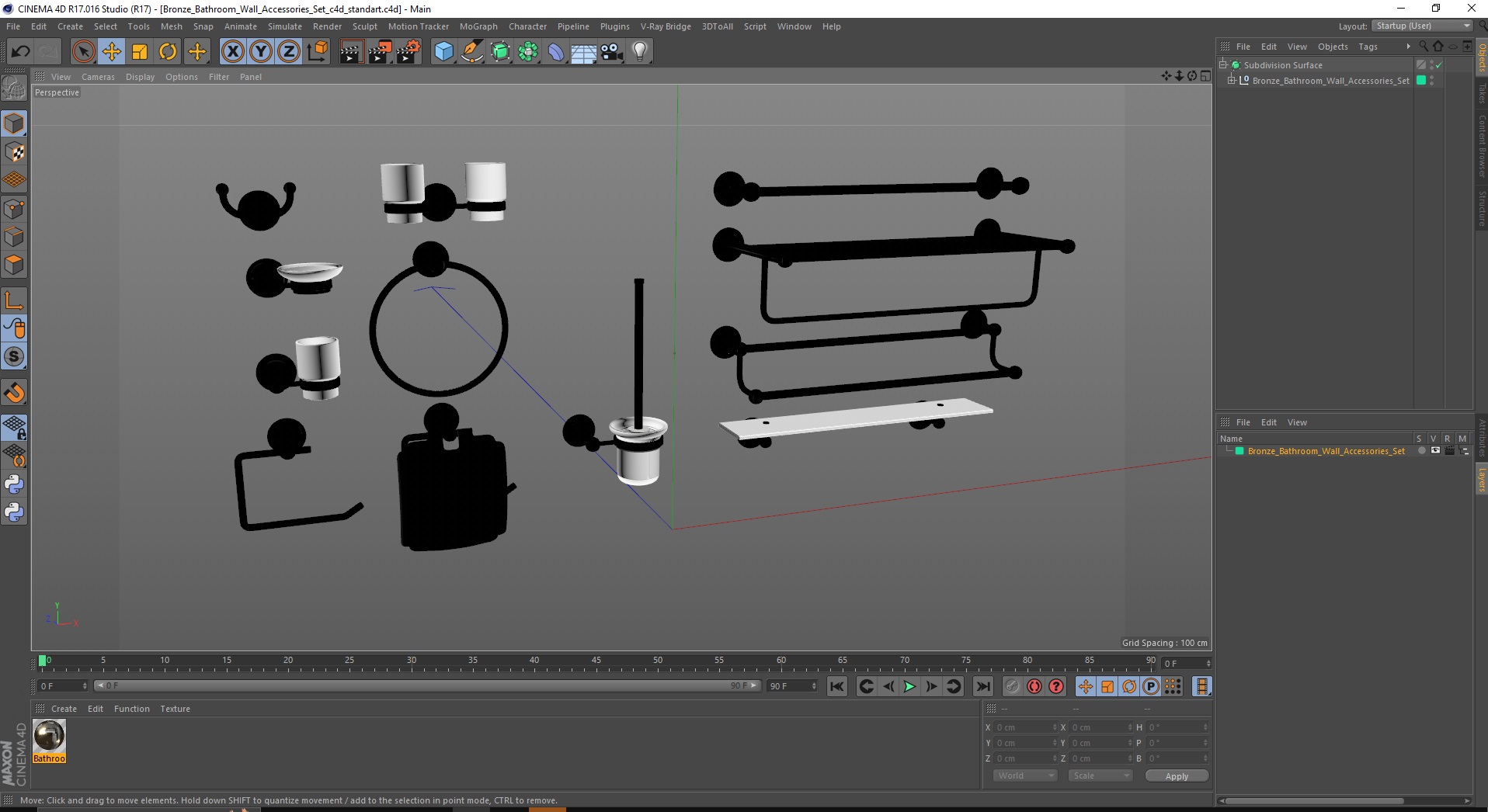Switch to Polygons mode
Viewport: 1488px width, 812px height.
pos(14,265)
